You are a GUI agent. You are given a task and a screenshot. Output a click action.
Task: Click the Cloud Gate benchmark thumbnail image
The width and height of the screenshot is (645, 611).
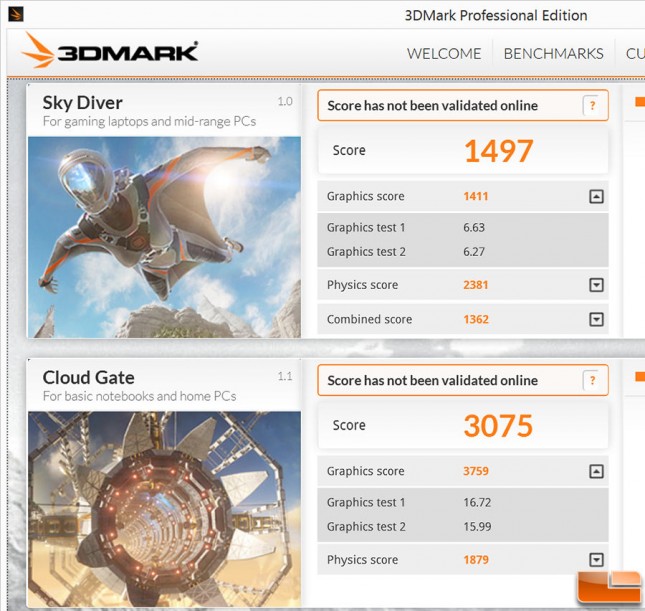pos(164,509)
